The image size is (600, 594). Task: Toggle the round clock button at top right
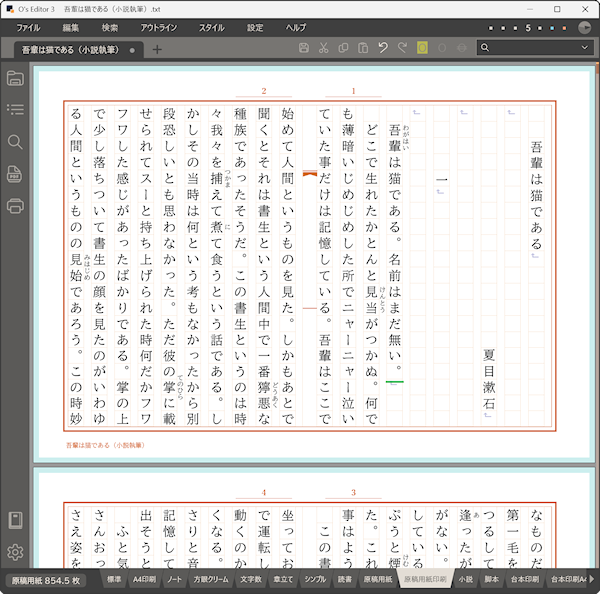pos(584,27)
